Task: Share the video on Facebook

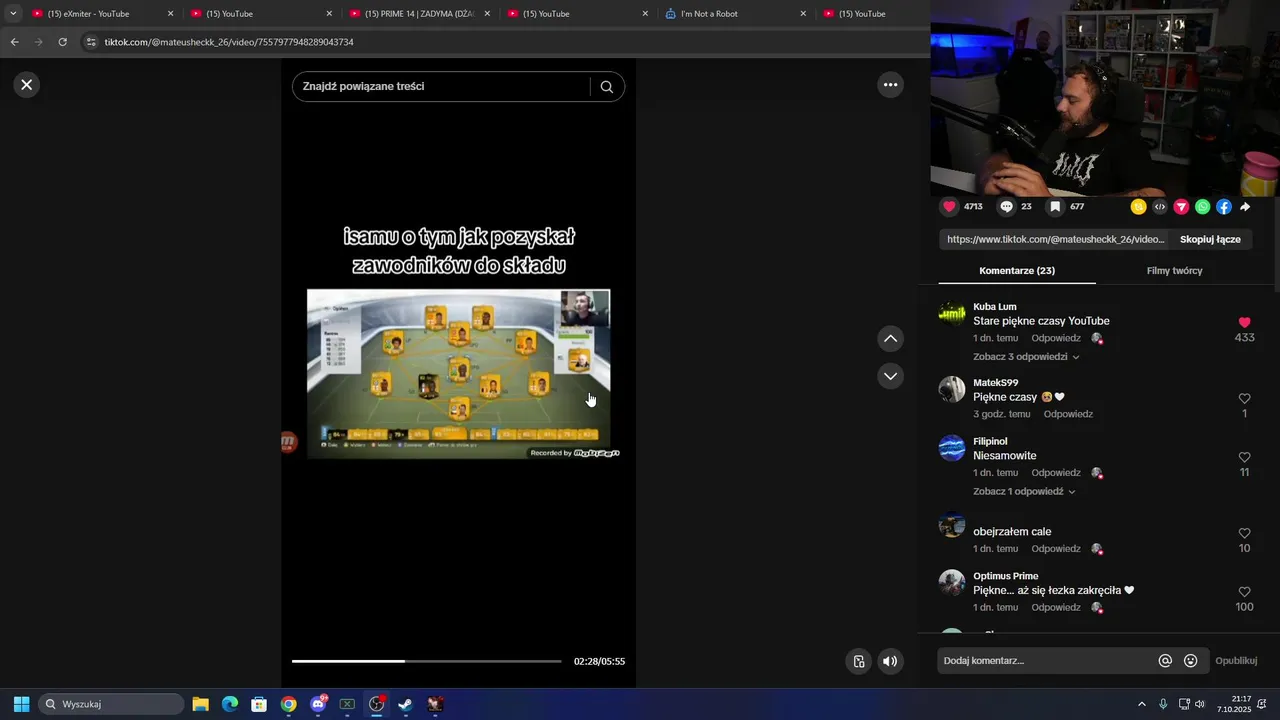Action: tap(1224, 207)
